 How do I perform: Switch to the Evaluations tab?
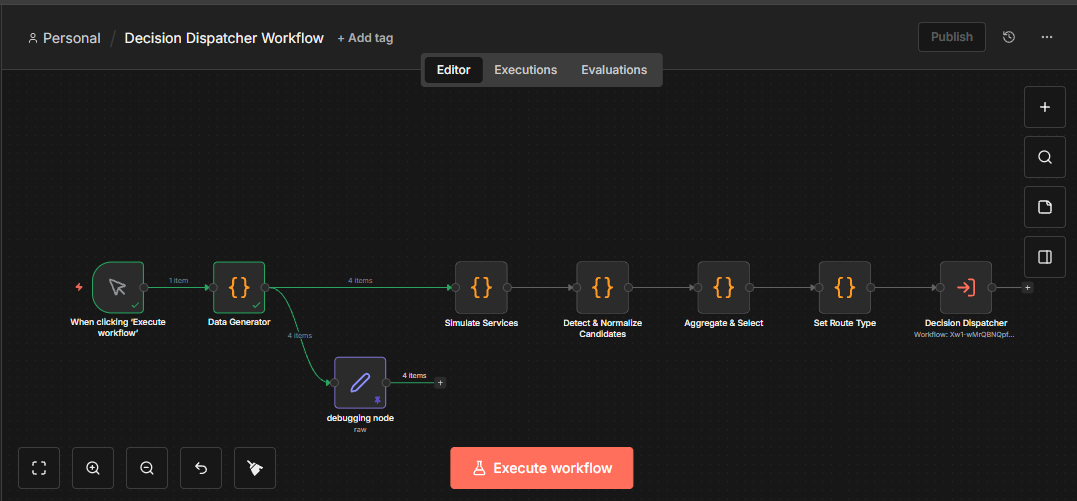point(614,70)
